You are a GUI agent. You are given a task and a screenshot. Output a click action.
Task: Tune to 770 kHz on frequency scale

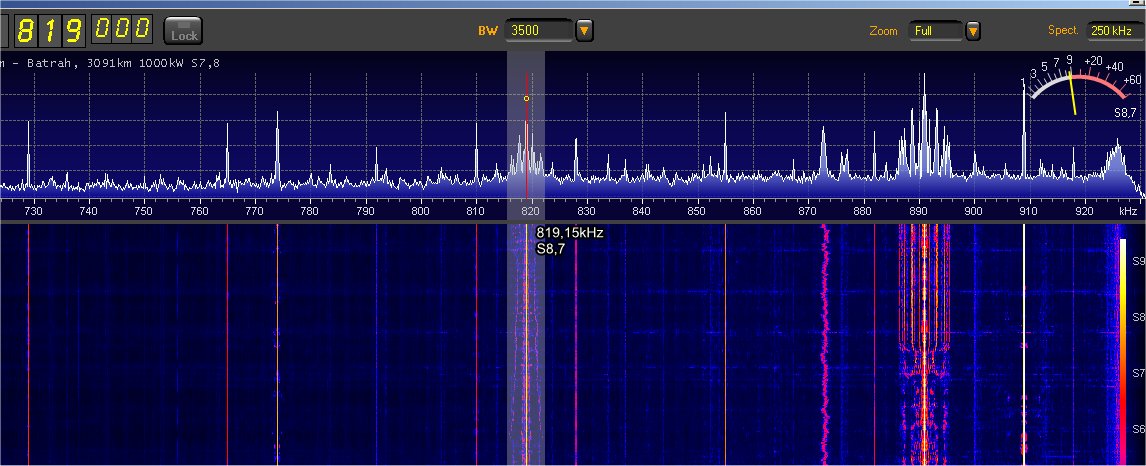pos(254,211)
